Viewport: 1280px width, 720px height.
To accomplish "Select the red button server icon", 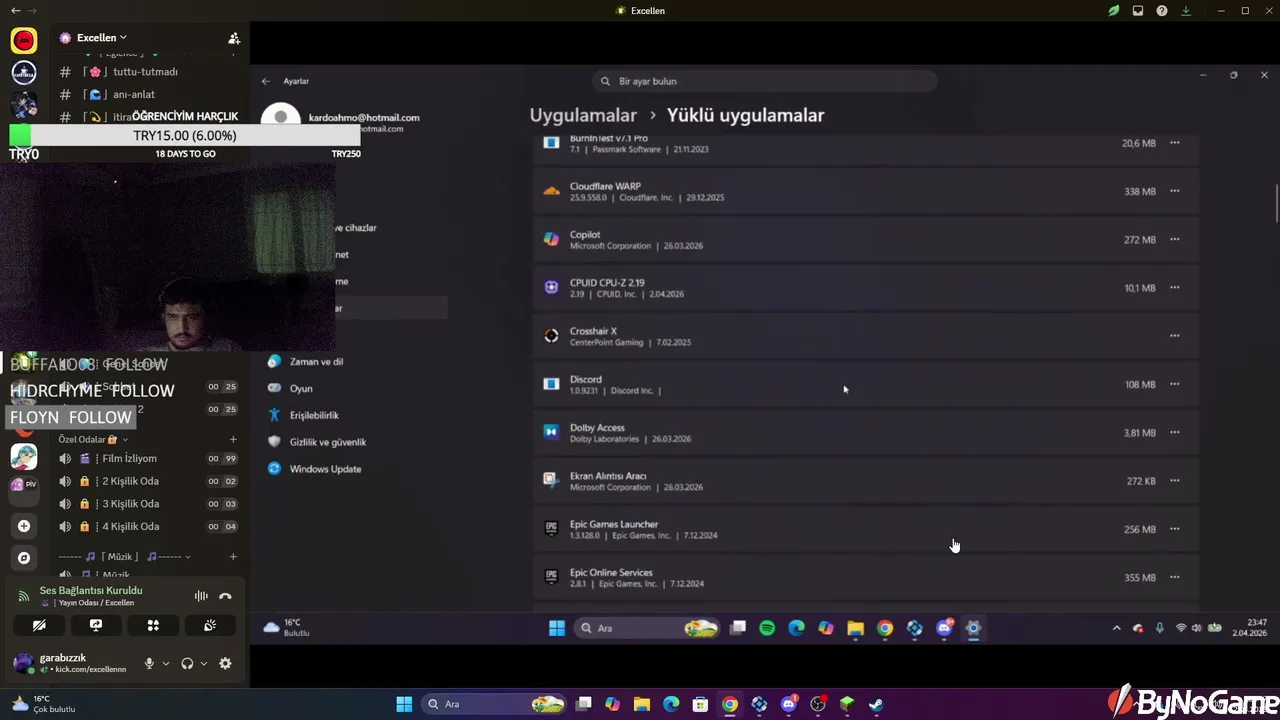I will (24, 40).
